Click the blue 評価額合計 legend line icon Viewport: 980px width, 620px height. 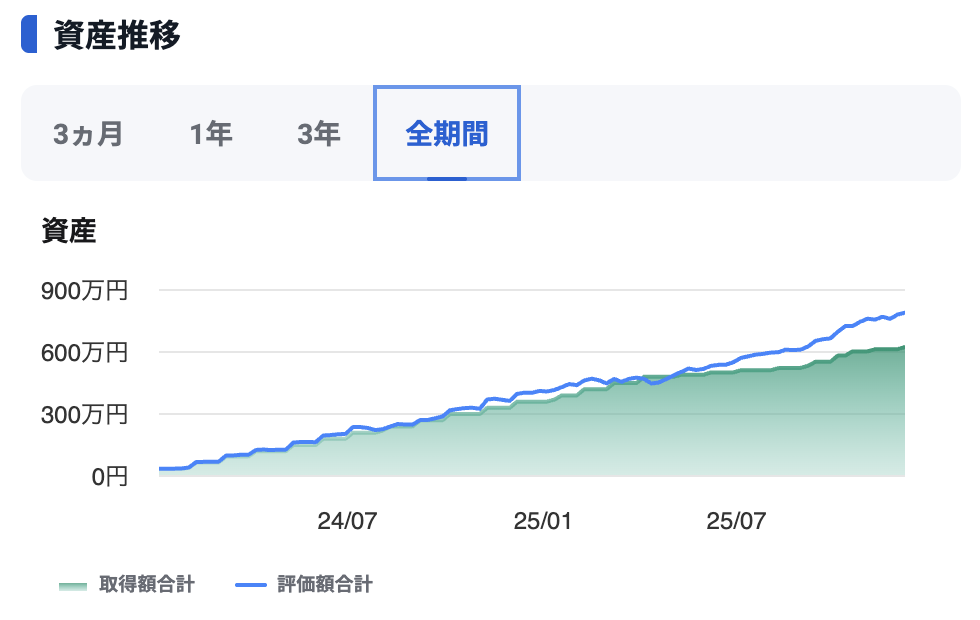(251, 585)
